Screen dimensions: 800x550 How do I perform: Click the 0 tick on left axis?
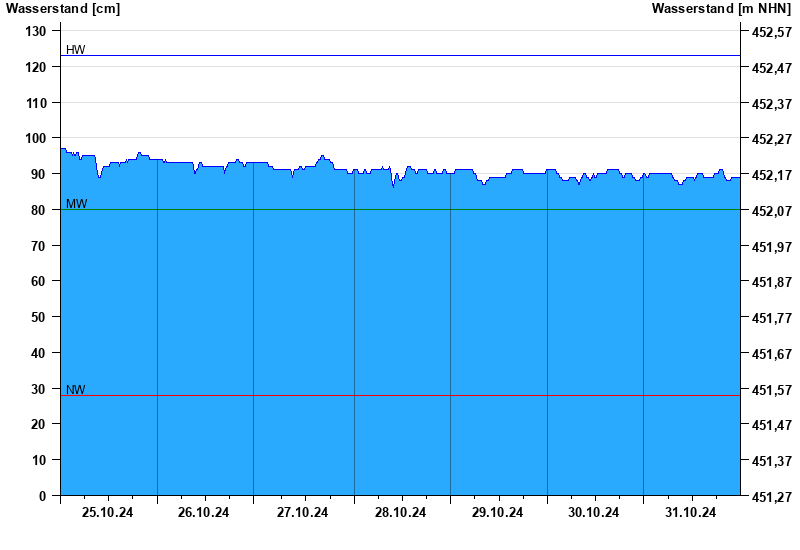point(43,496)
